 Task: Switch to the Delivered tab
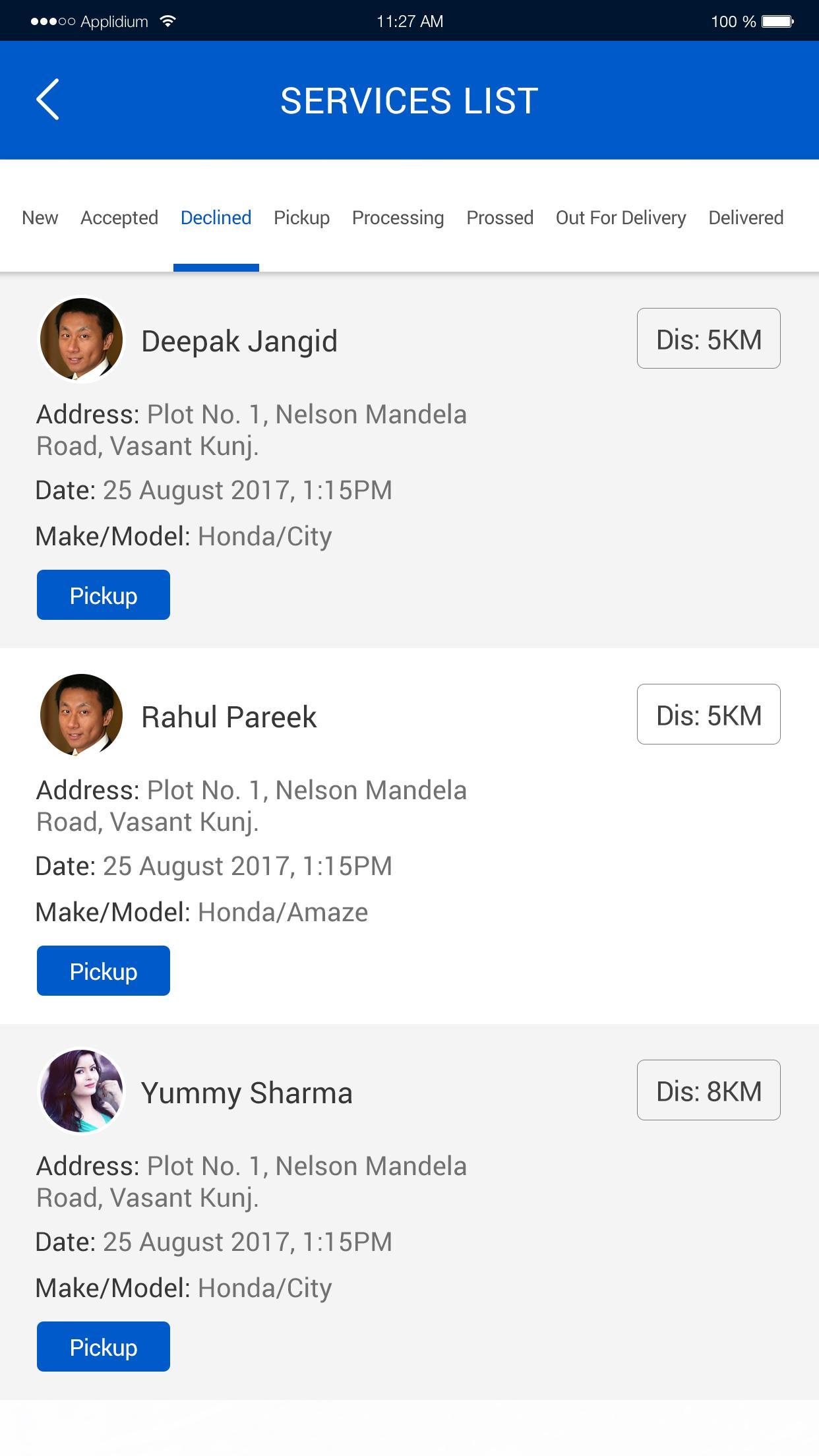click(x=746, y=218)
